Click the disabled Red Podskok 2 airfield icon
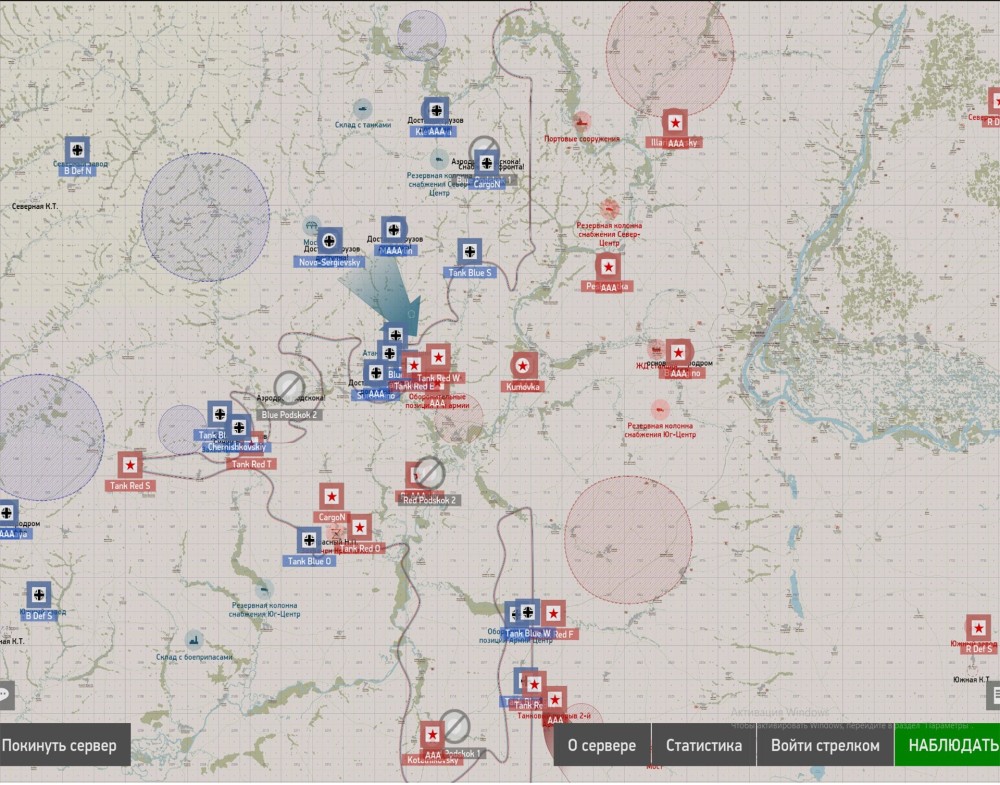Screen dimensions: 1000x785 click(429, 473)
